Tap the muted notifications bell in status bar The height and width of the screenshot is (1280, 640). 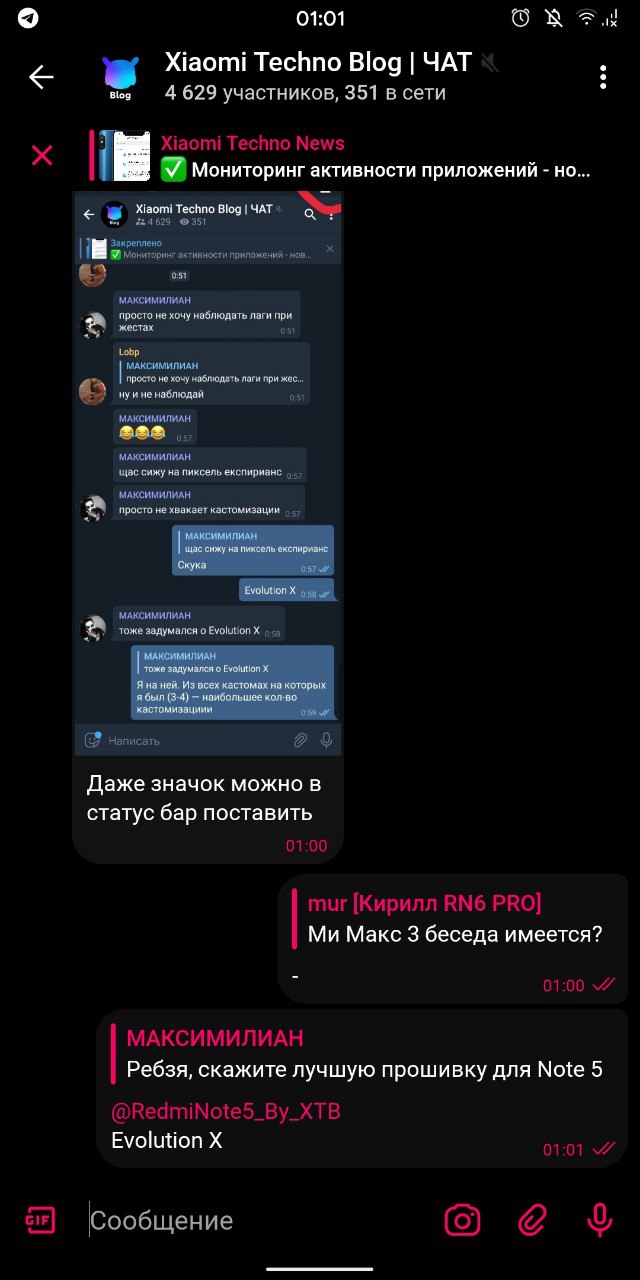pyautogui.click(x=552, y=18)
